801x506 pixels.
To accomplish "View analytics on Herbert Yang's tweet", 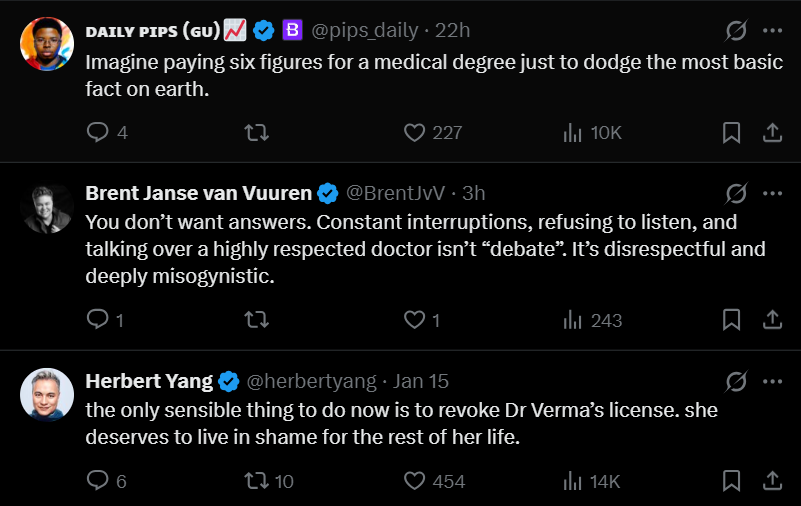I will click(x=574, y=481).
